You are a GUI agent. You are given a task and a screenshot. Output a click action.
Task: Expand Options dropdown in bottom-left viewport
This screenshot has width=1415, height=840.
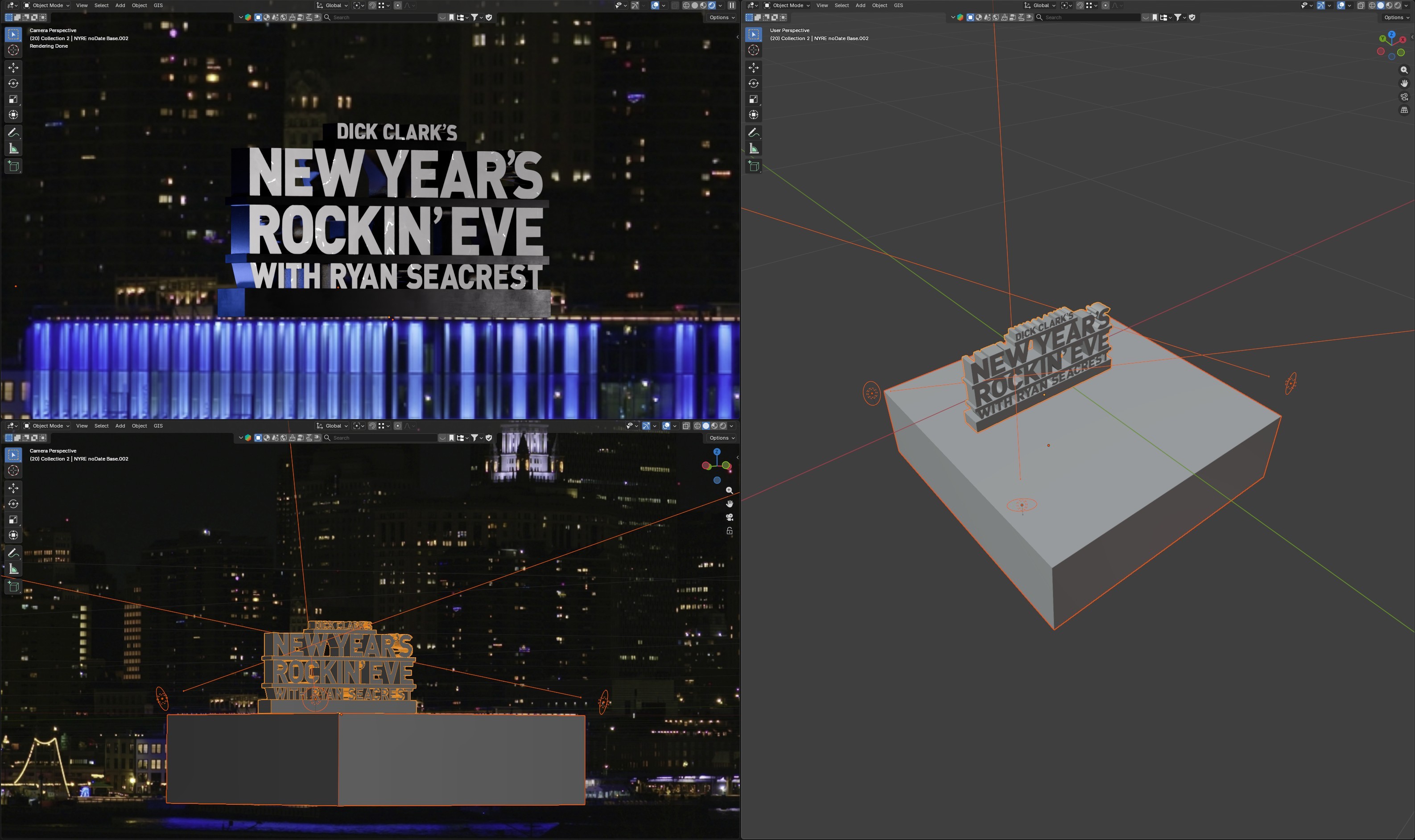(721, 437)
